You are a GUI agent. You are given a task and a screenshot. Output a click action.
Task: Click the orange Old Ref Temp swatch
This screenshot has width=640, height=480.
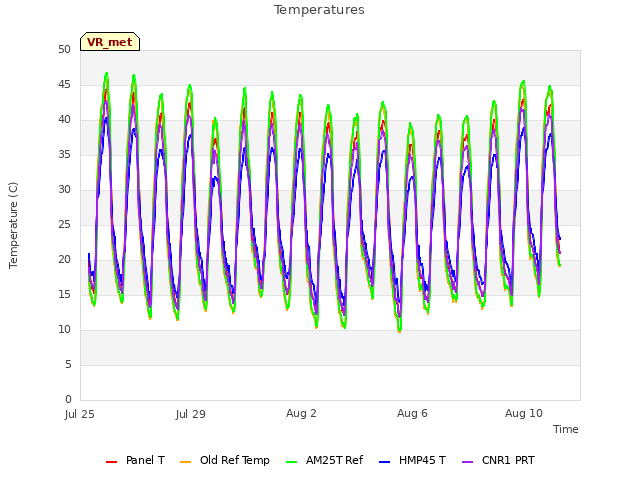(x=185, y=462)
